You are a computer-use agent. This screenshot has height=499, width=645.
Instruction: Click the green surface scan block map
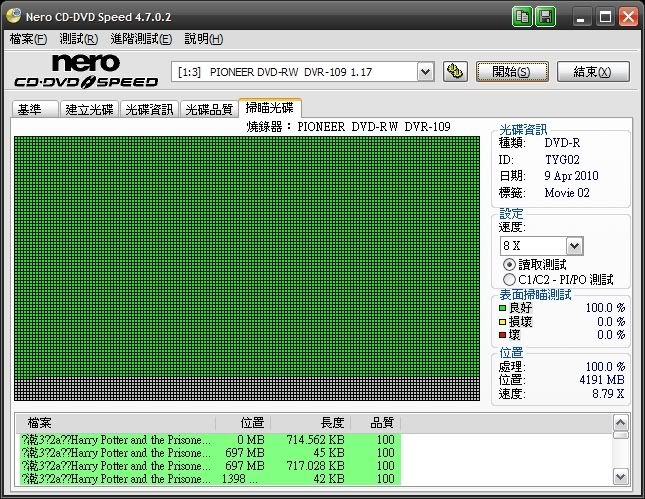coord(247,268)
